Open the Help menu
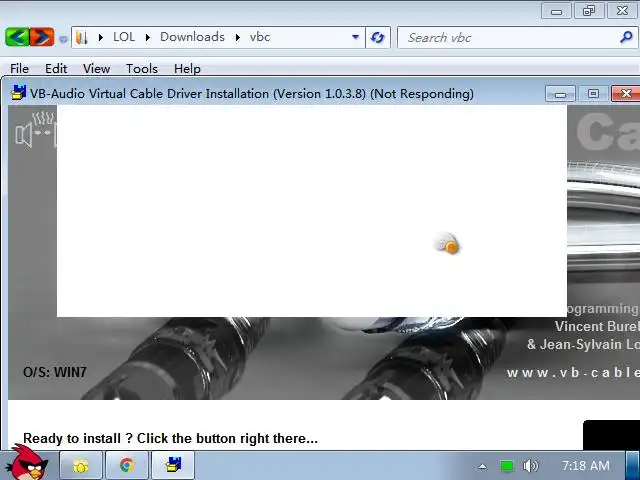 point(187,69)
